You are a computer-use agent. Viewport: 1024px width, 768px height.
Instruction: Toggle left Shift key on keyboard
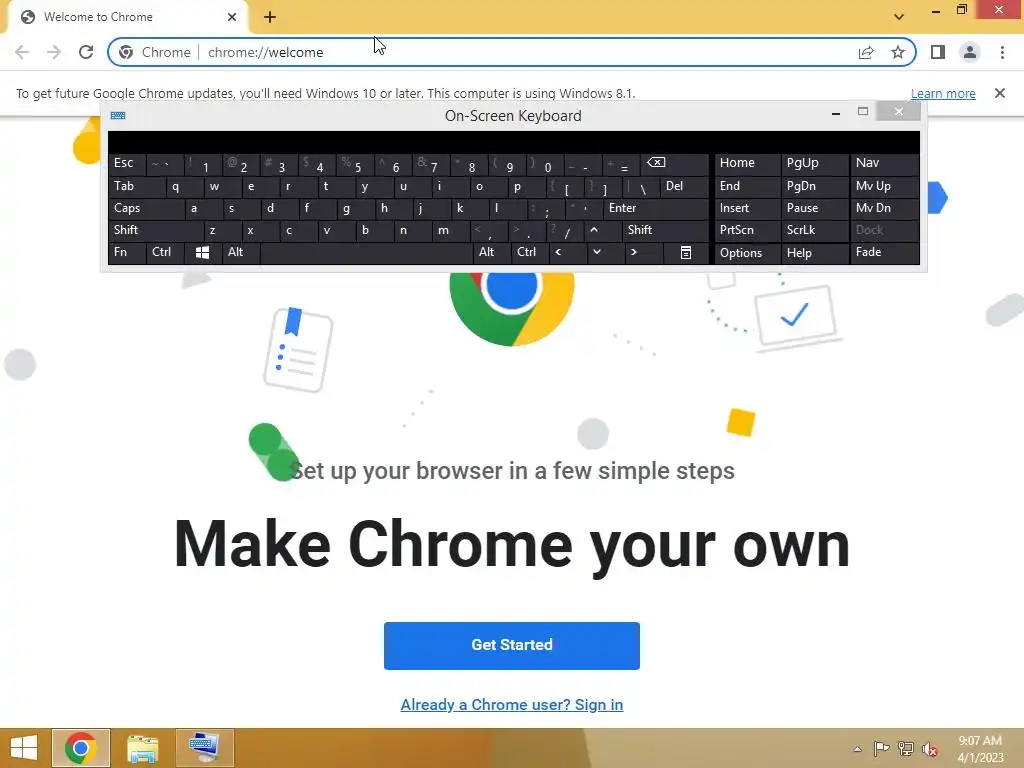(155, 230)
